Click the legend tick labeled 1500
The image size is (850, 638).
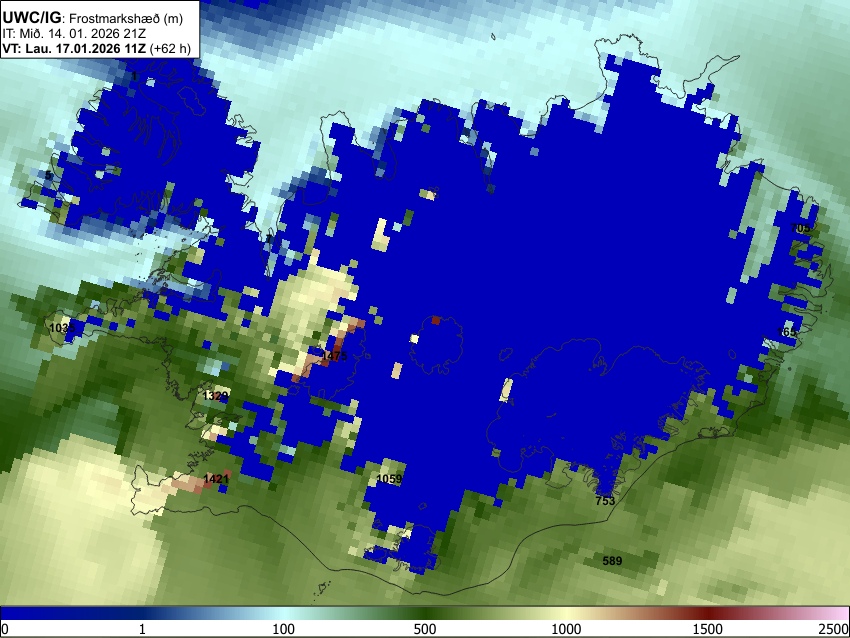coord(708,629)
